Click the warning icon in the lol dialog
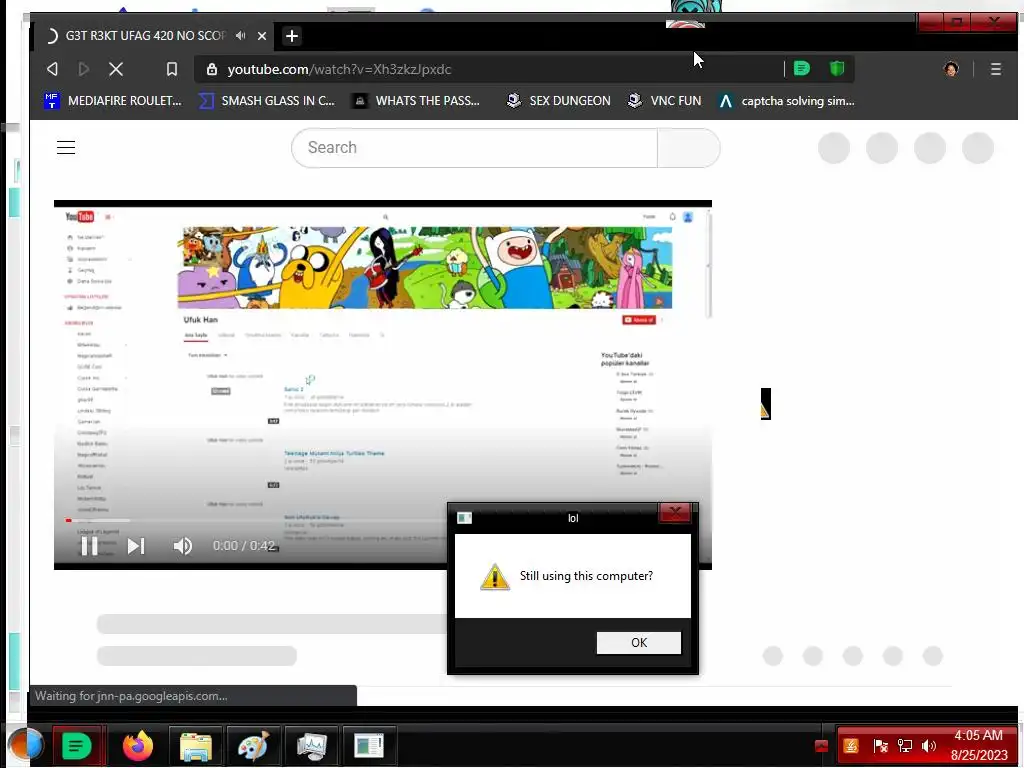Viewport: 1024px width, 768px height. (x=494, y=577)
